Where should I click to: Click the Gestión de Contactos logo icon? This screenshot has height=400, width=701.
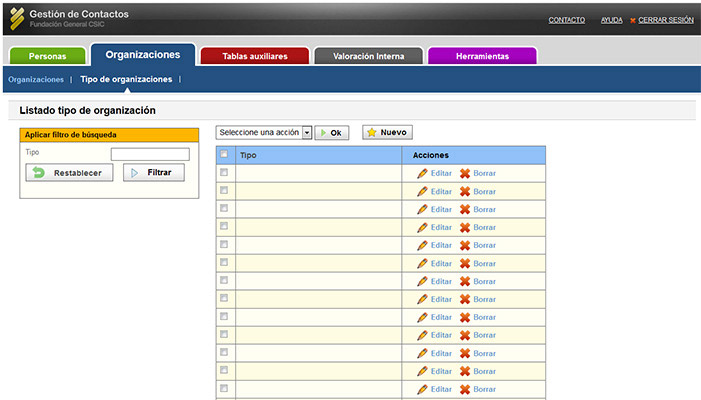(x=17, y=19)
